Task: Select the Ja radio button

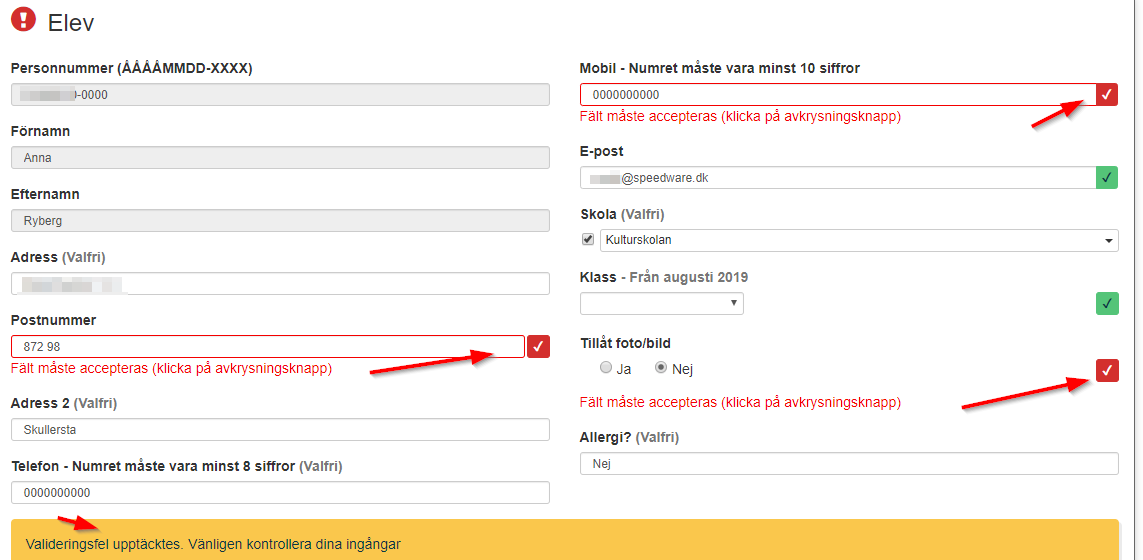Action: coord(606,368)
